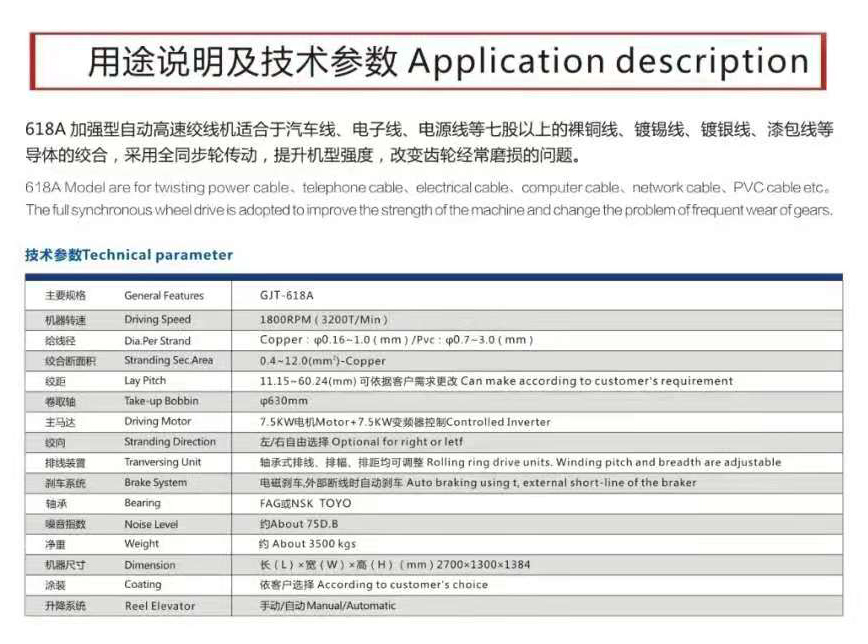Click the Tranversing Unit row label
This screenshot has height=644, width=868.
(162, 463)
